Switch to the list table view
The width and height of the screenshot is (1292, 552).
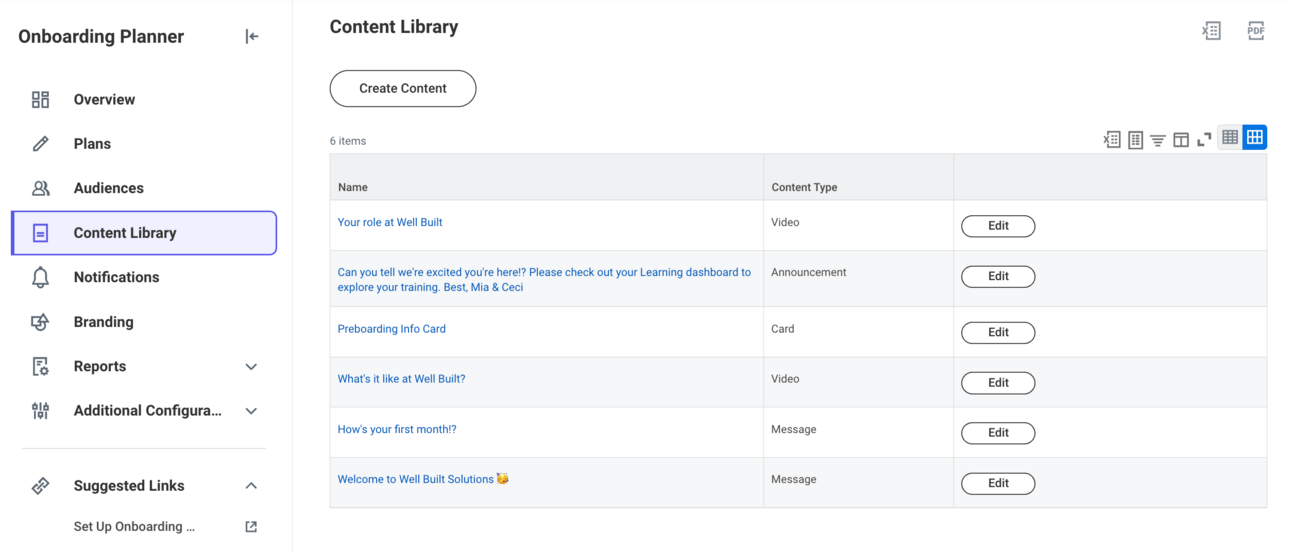tap(1230, 137)
